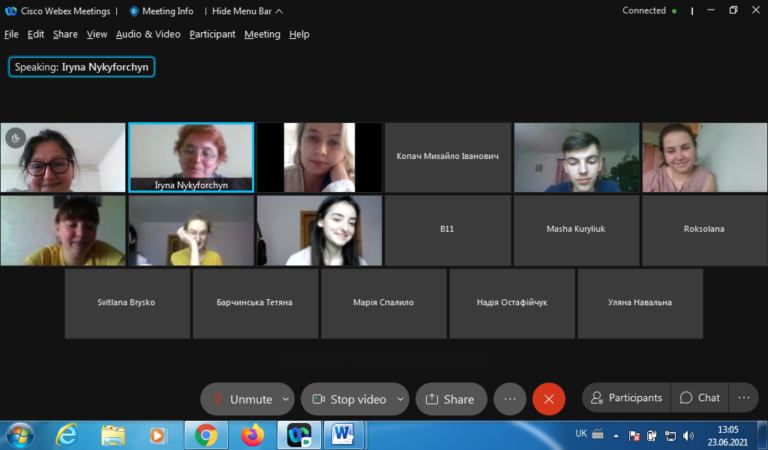Open Meeting Info shield icon
Image resolution: width=768 pixels, height=450 pixels.
[134, 11]
